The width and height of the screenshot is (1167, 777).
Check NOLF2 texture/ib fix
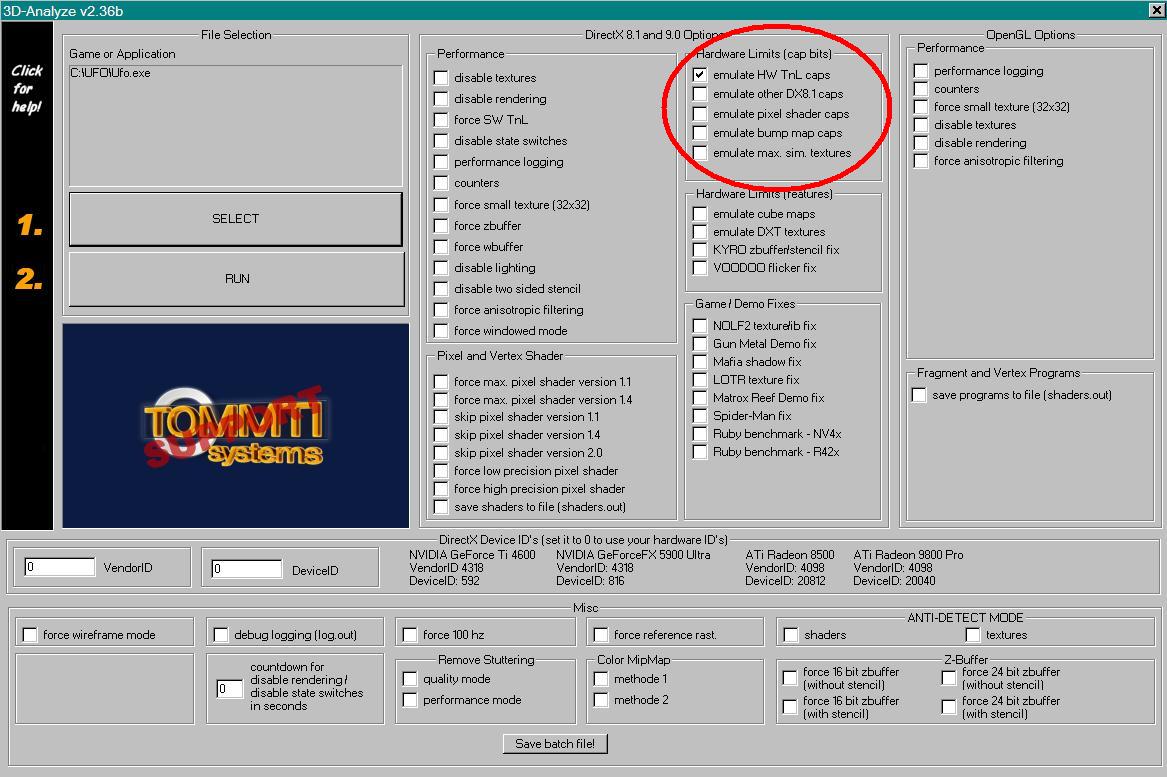(x=700, y=326)
